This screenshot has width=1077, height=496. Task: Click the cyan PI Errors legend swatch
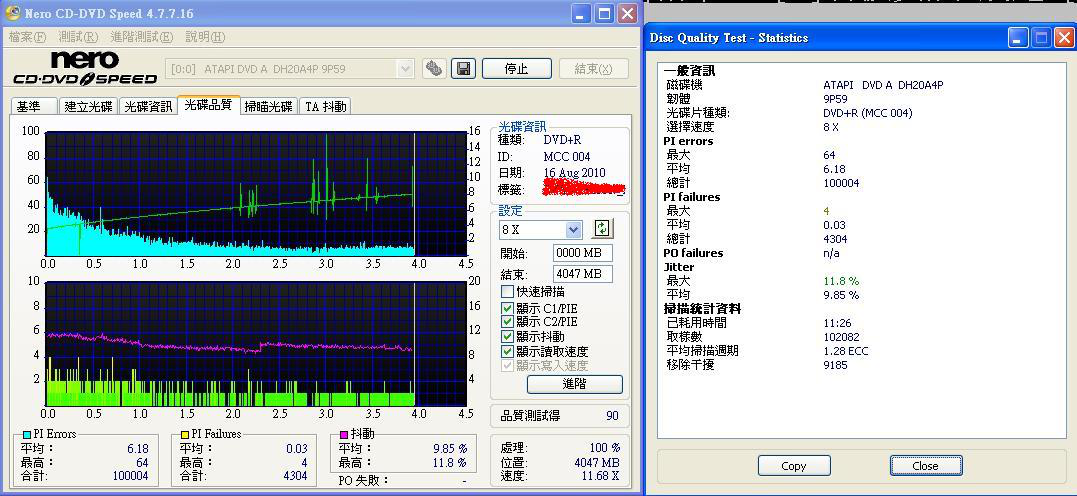point(27,435)
